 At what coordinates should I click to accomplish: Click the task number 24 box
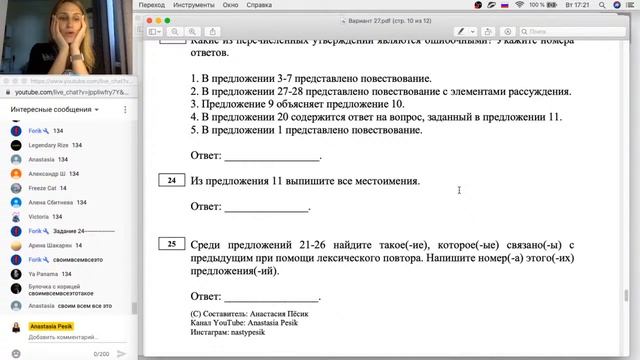coord(171,180)
